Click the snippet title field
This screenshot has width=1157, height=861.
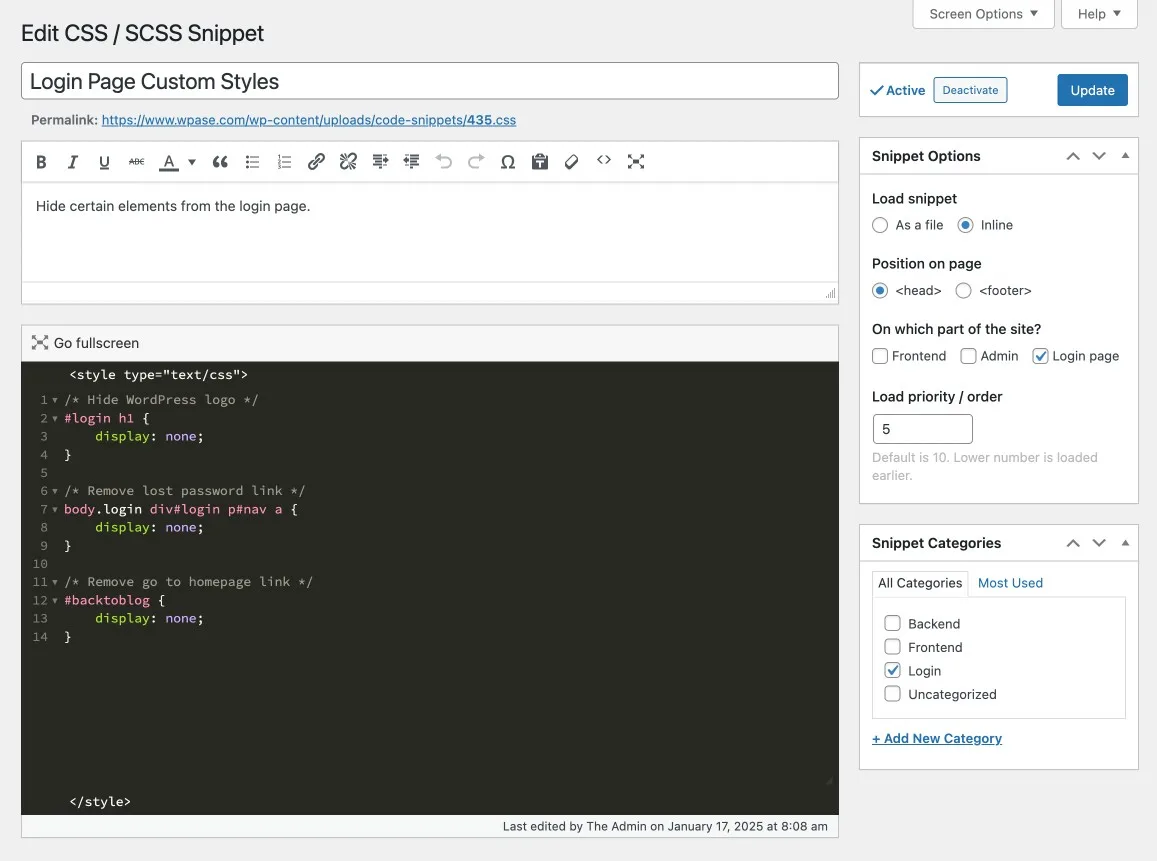click(429, 81)
